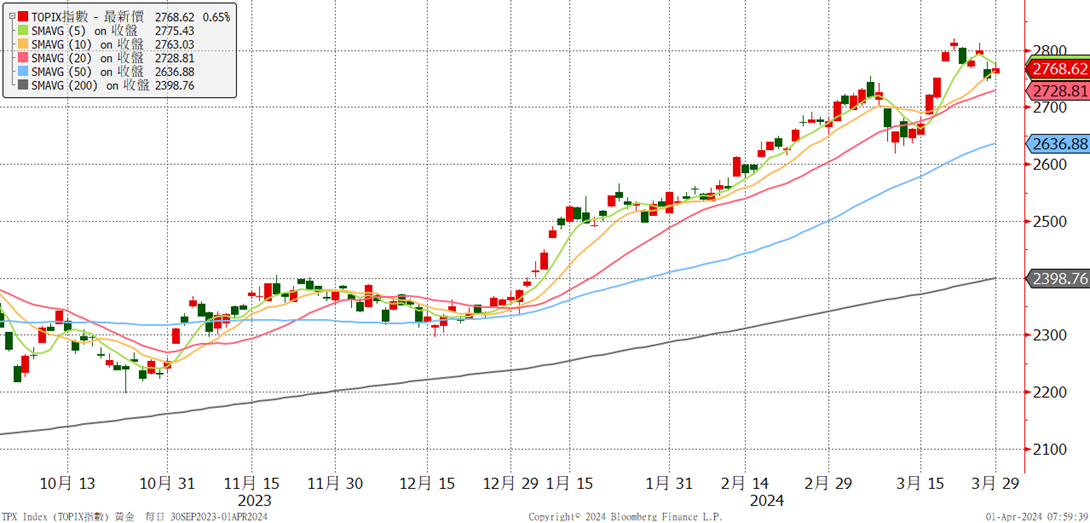Click the '12月 29' date label

tap(510, 483)
